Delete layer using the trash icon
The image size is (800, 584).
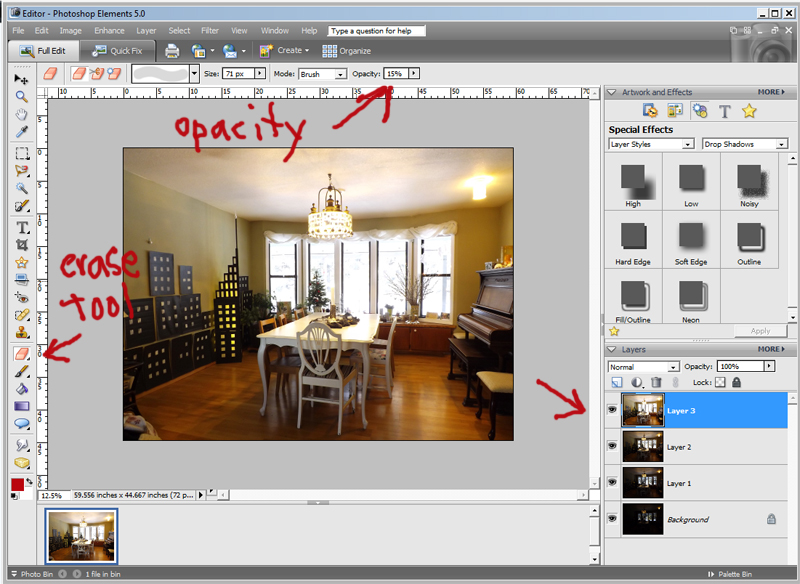click(657, 382)
